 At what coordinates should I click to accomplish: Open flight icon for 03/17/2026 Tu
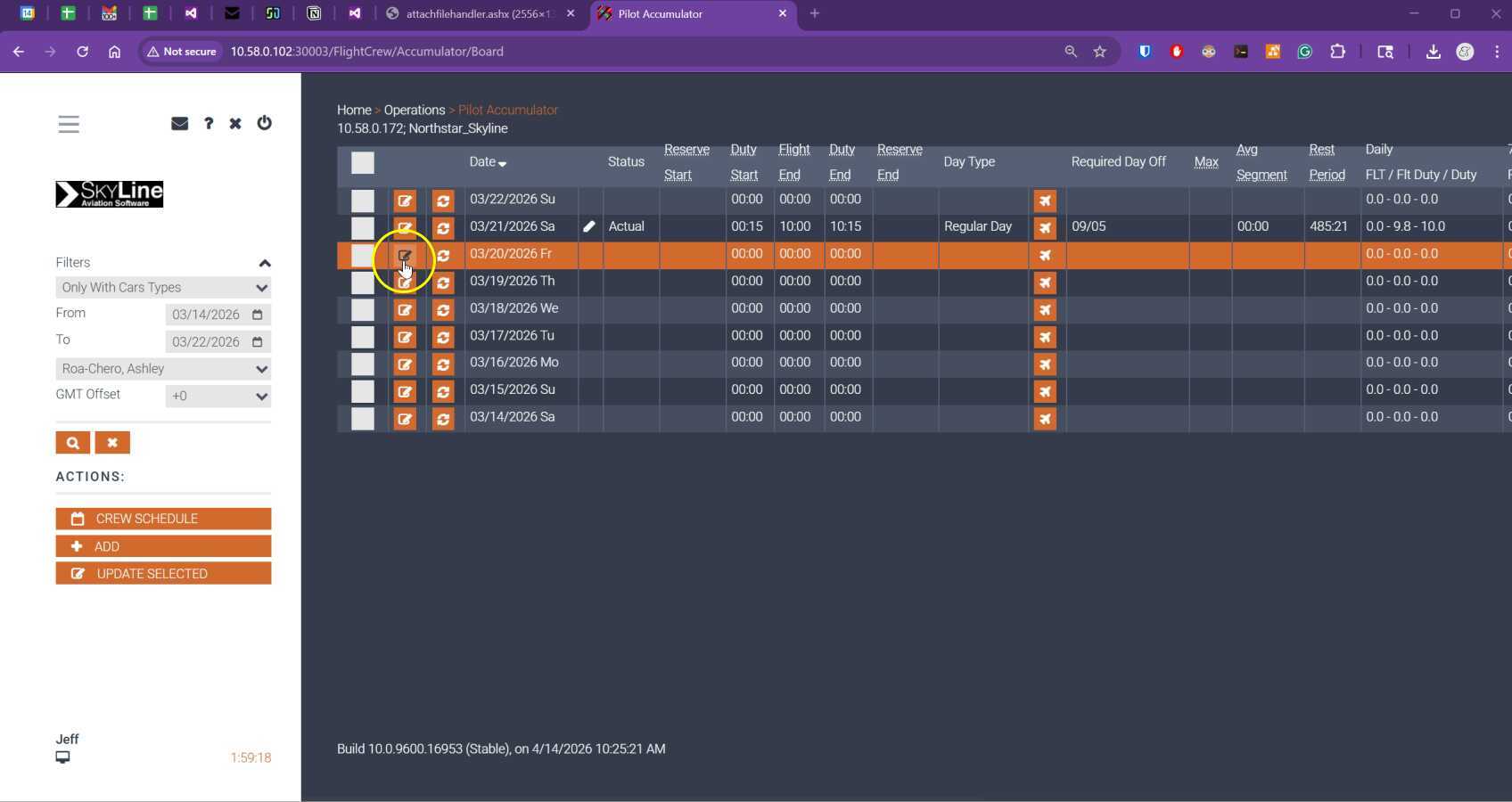pyautogui.click(x=1045, y=337)
